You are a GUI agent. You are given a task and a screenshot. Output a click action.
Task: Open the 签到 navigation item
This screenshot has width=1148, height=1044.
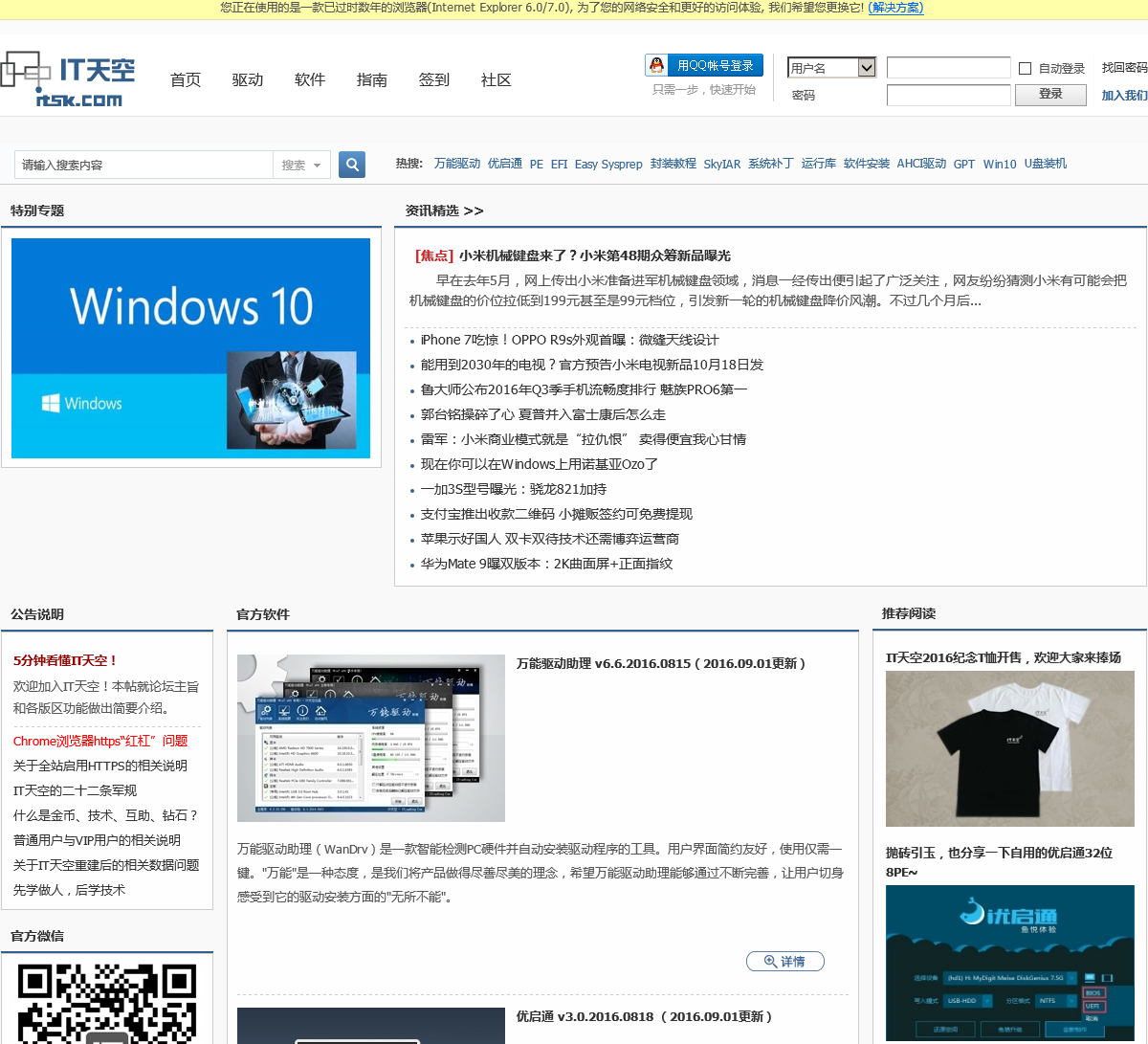coord(434,80)
